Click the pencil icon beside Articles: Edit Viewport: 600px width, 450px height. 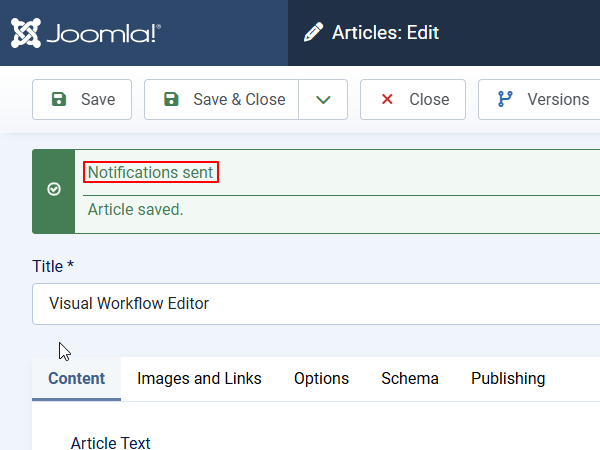314,33
